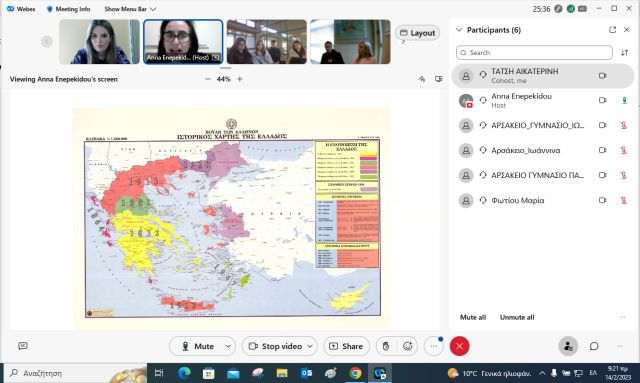Toggle Φωτίου Μαρία's muted microphone
Viewport: 640px width, 383px height.
(624, 200)
